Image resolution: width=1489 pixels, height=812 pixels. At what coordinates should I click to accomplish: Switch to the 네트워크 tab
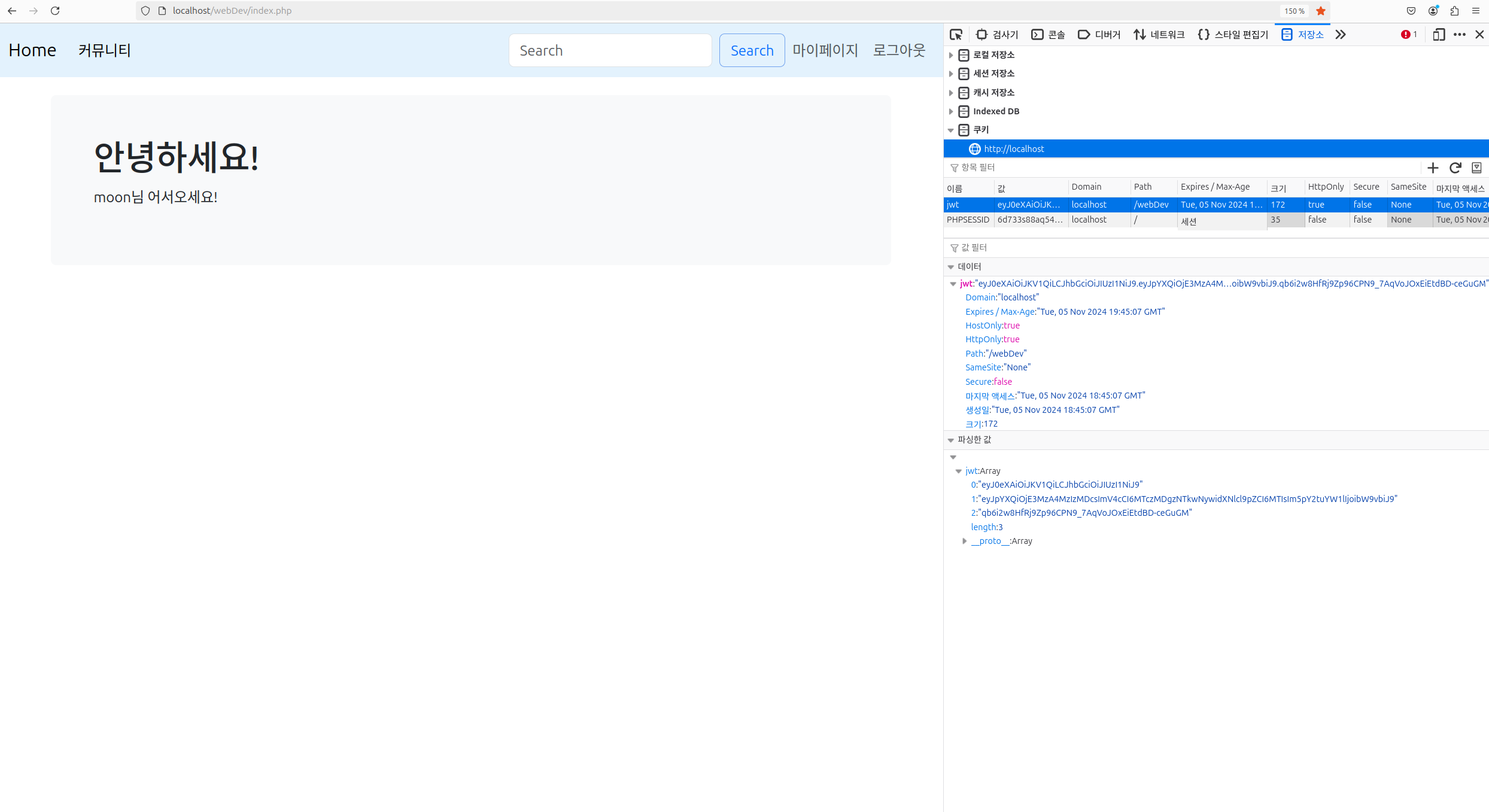(x=1159, y=35)
